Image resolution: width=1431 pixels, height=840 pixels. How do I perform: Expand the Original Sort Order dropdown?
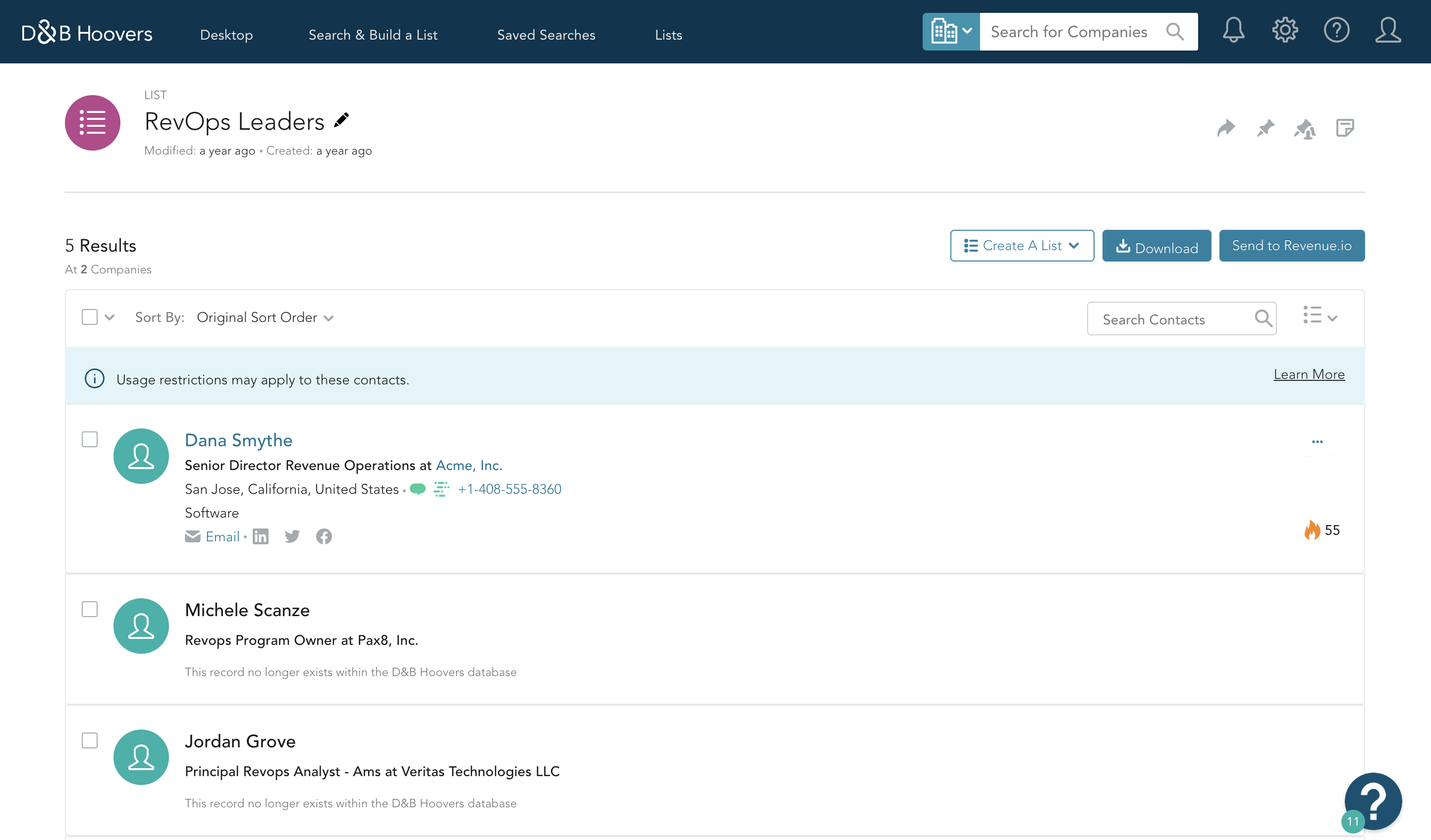point(265,318)
